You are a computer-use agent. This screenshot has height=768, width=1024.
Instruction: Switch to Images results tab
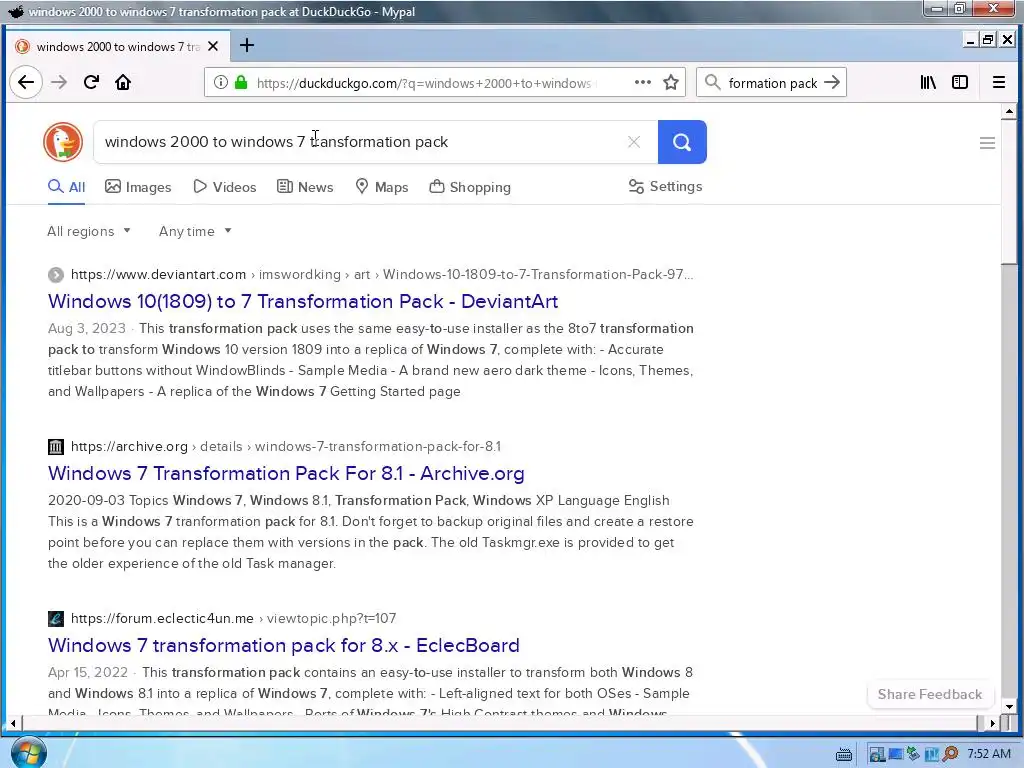tap(138, 187)
